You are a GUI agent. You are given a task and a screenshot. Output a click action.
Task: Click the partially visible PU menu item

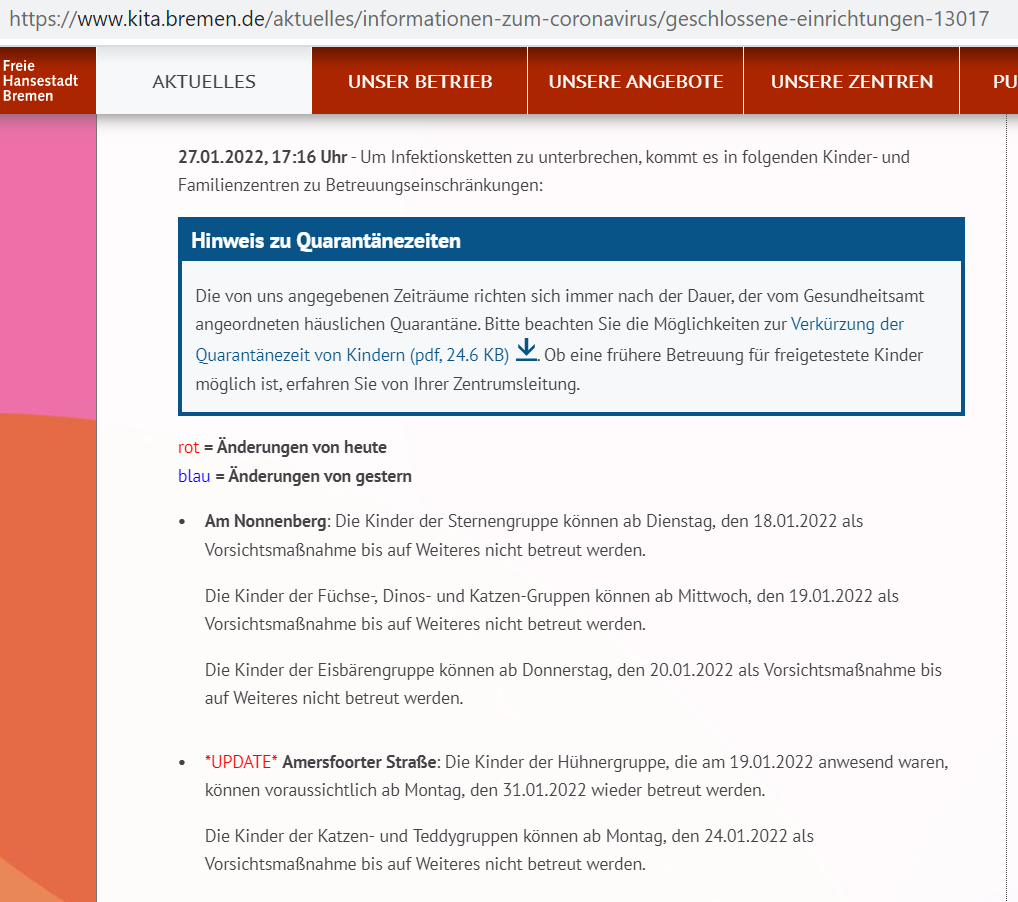pos(989,81)
